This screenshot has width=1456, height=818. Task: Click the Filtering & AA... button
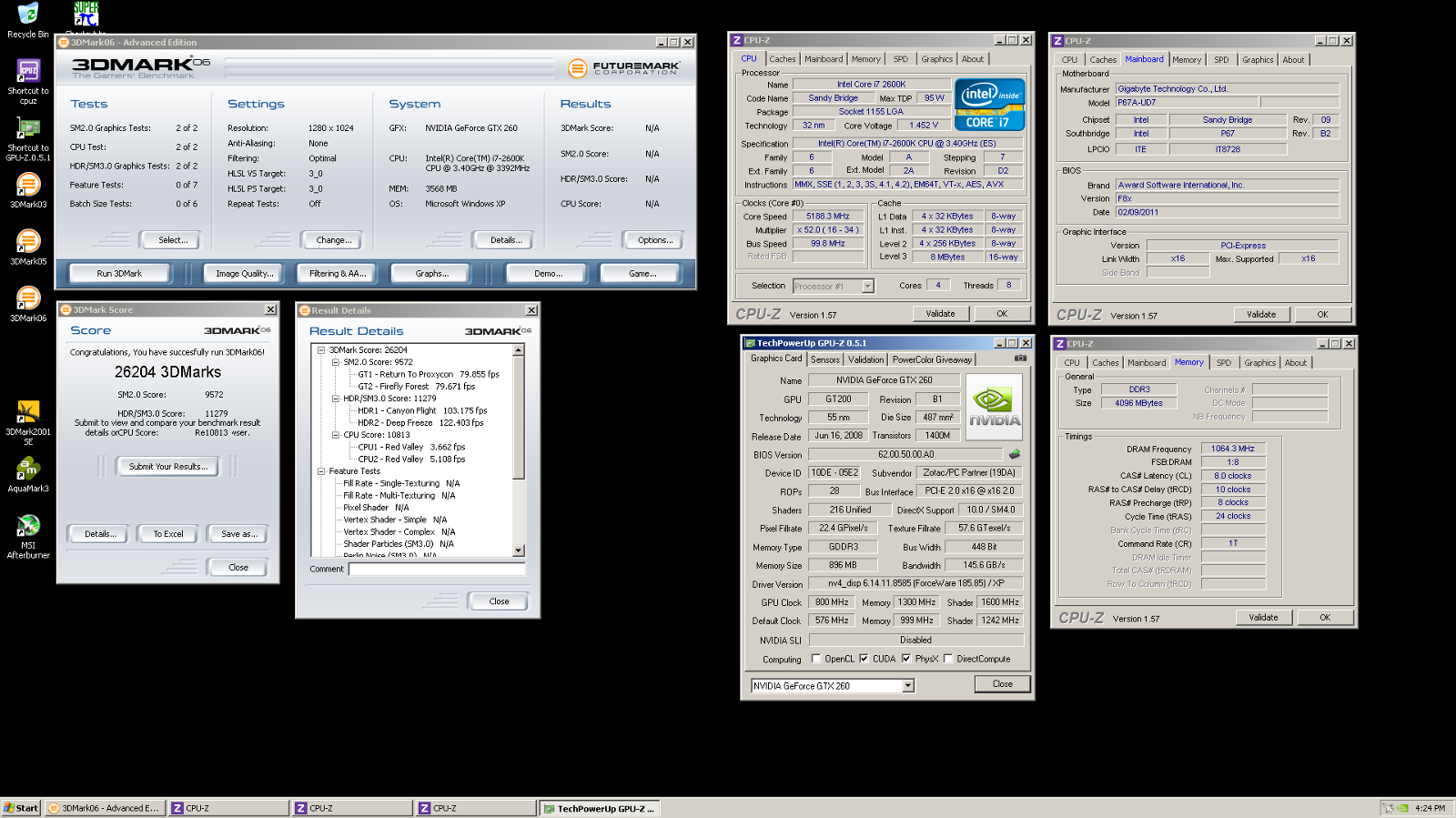(338, 273)
